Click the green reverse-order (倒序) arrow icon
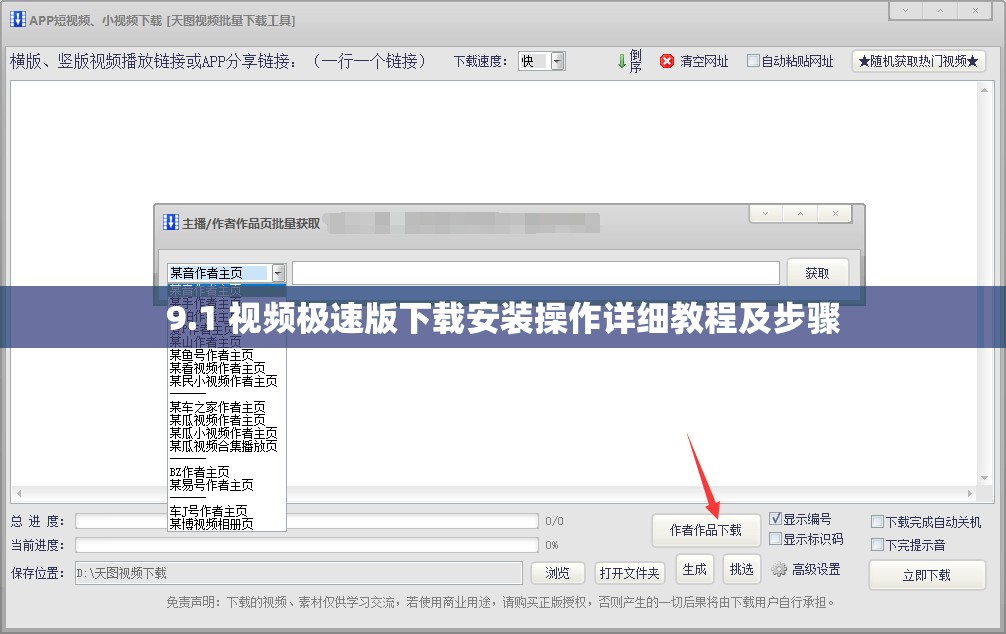Viewport: 1006px width, 634px height. 622,61
